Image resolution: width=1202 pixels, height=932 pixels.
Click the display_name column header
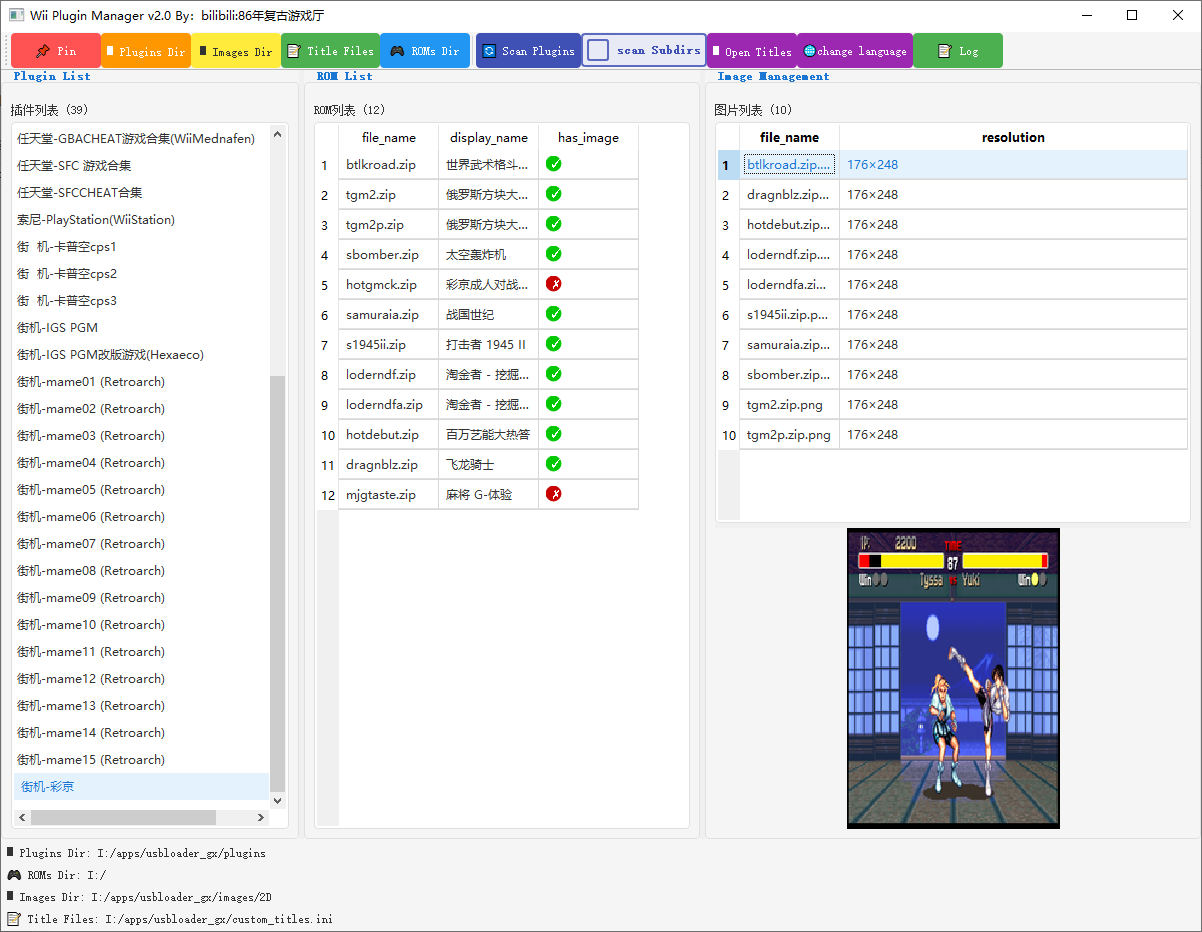(488, 138)
